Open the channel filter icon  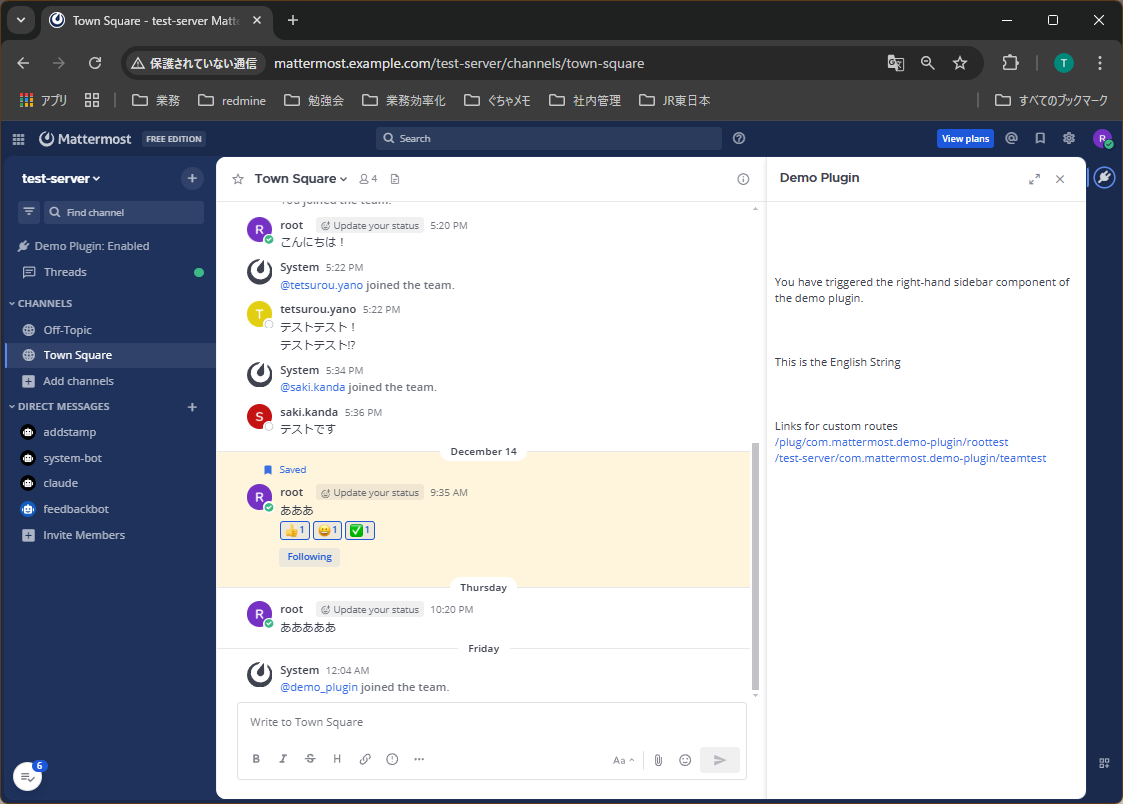pyautogui.click(x=29, y=212)
